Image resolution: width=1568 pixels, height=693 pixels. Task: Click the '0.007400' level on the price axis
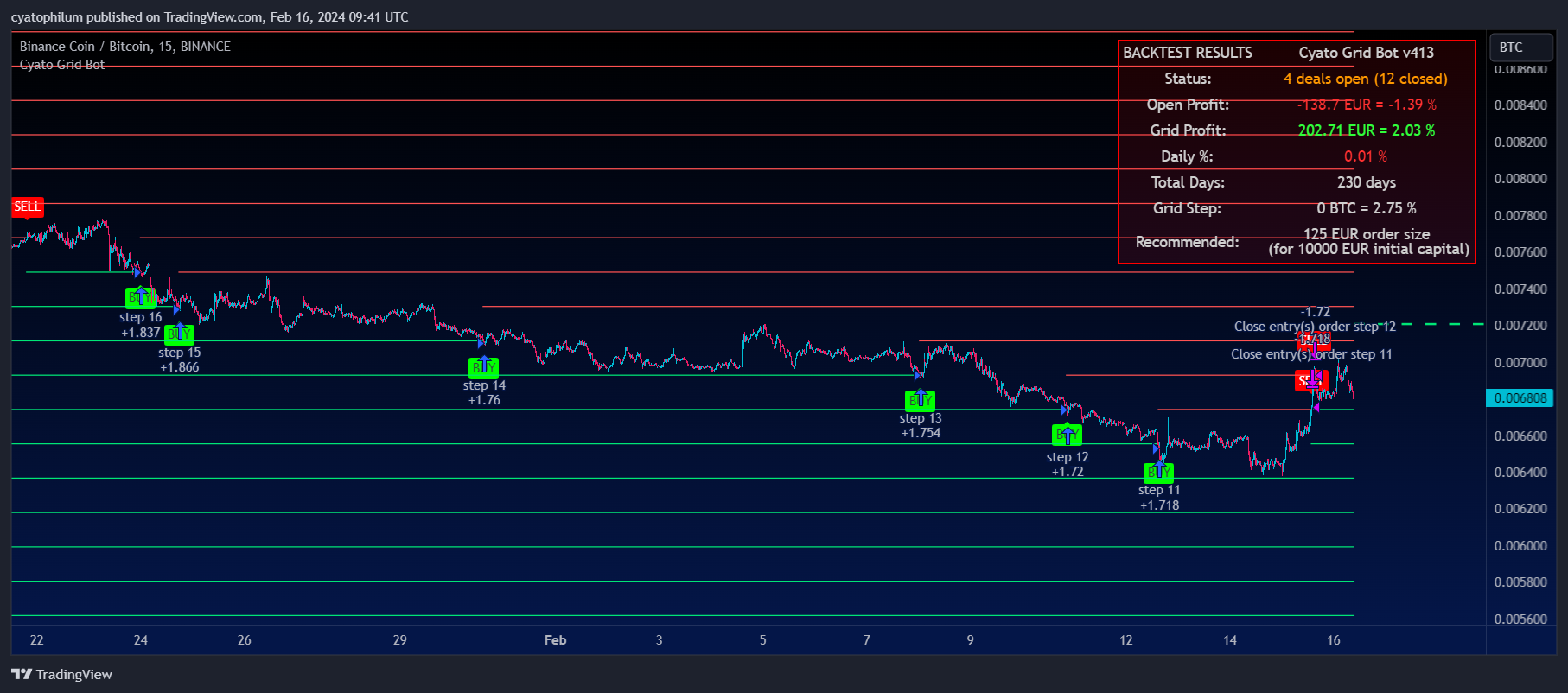[x=1520, y=289]
